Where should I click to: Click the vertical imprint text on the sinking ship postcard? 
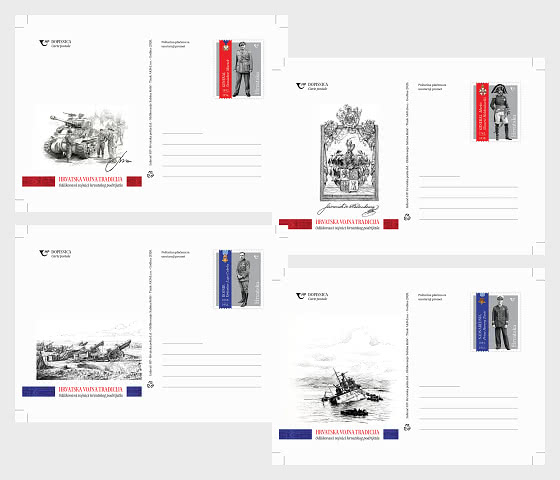point(407,355)
